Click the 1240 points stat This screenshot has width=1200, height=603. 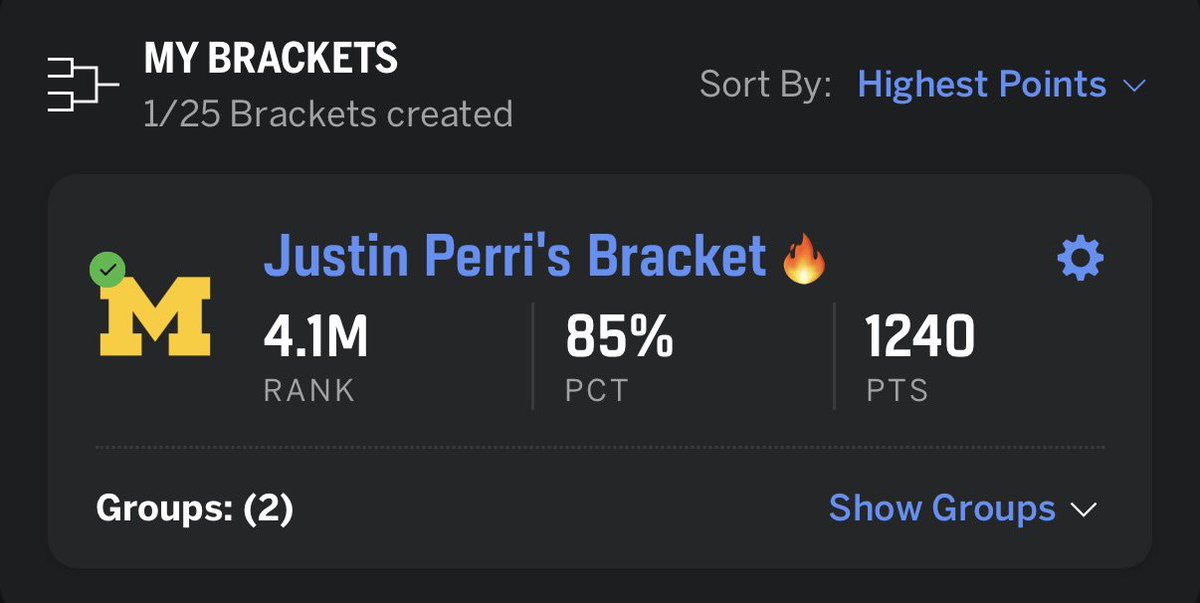tap(920, 337)
